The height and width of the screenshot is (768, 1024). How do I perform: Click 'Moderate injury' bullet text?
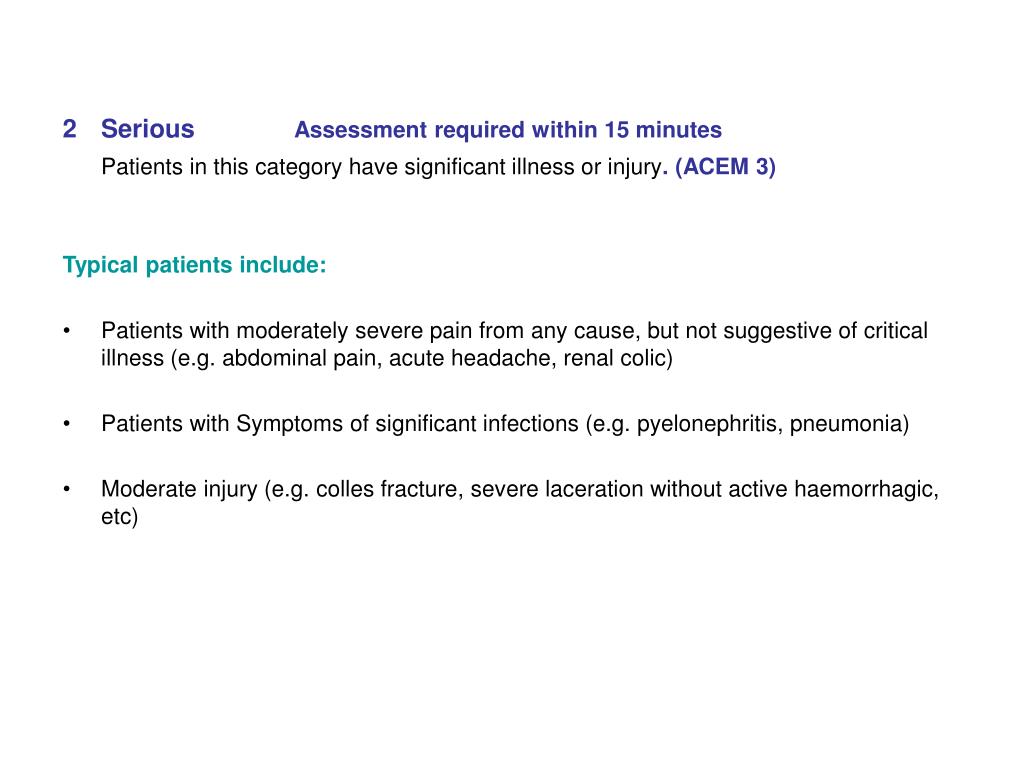coord(180,489)
